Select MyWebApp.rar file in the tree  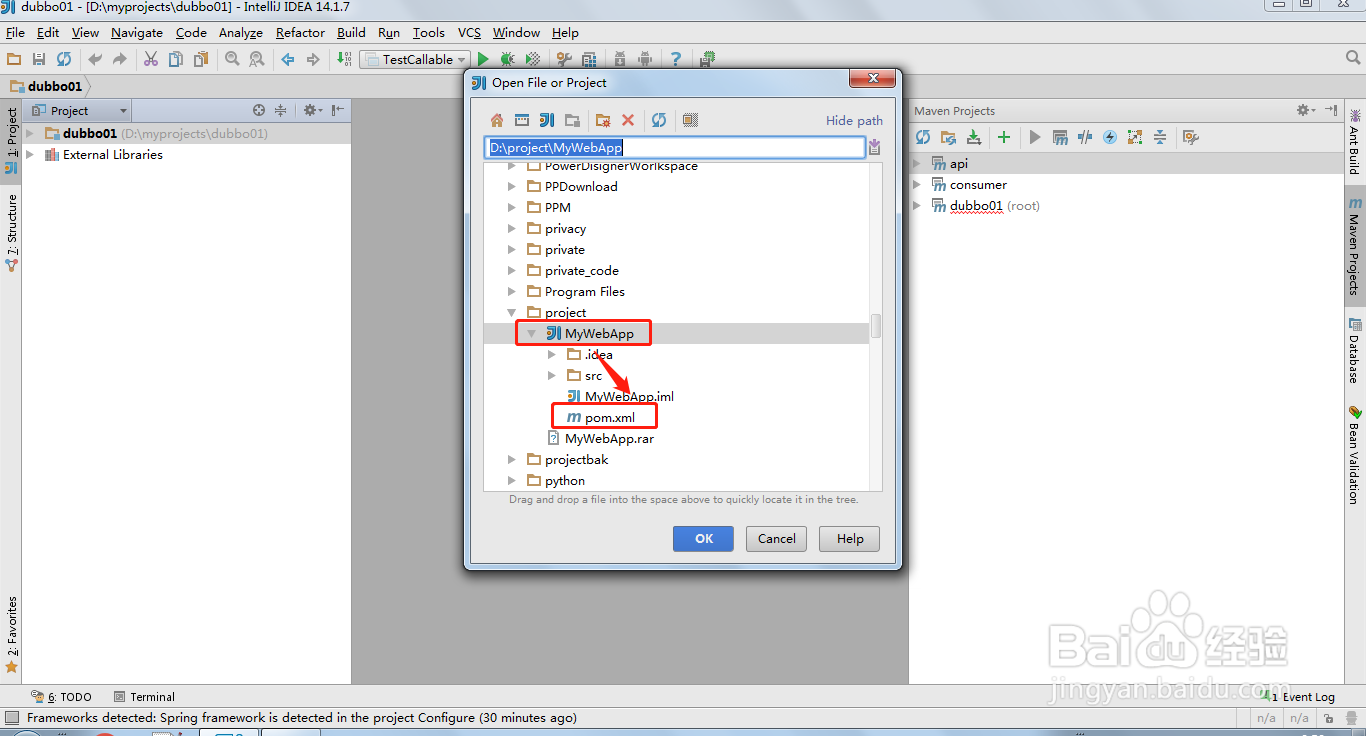tap(600, 439)
